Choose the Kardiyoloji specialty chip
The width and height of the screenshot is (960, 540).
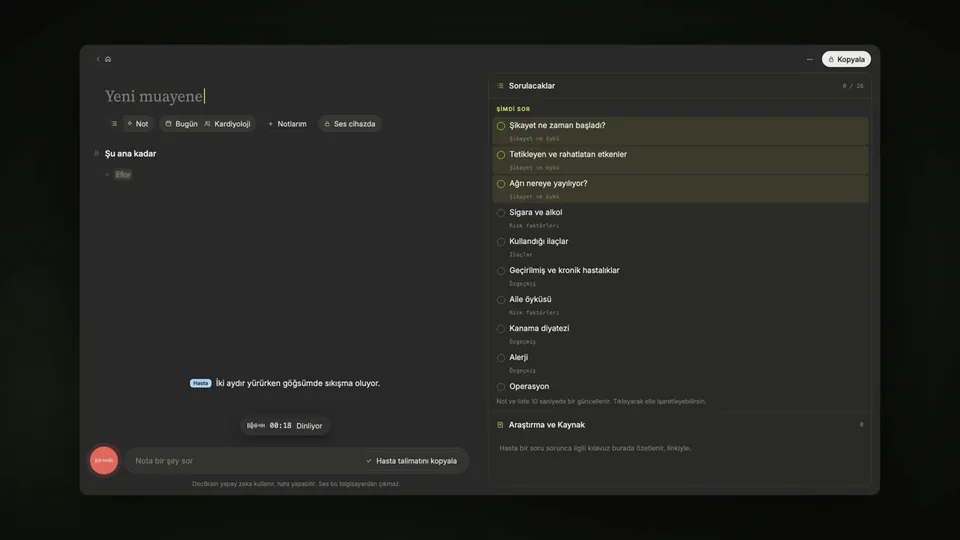click(x=227, y=124)
